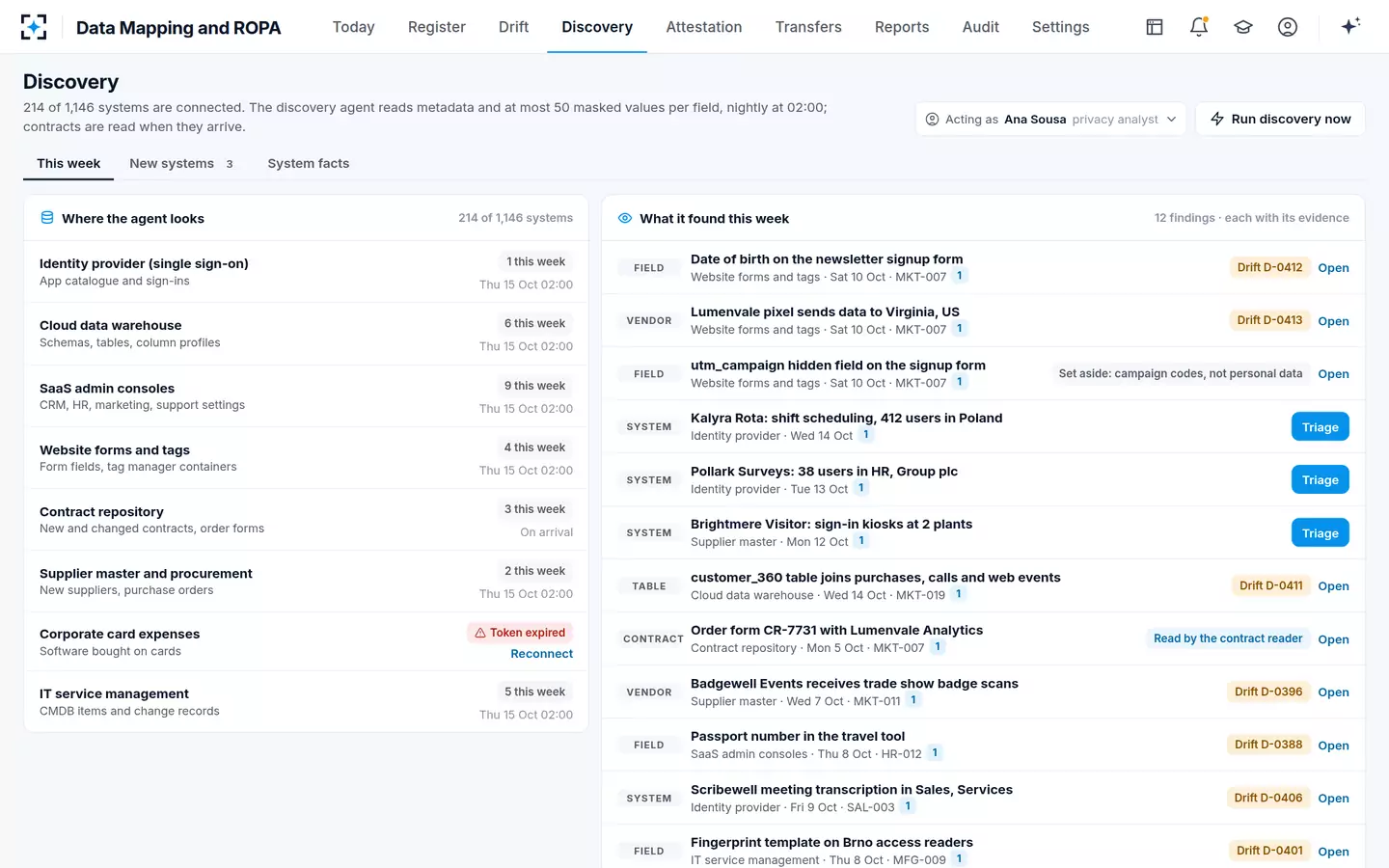Open the Acting as Ana Sousa dropdown
The height and width of the screenshot is (868, 1389).
1050,120
